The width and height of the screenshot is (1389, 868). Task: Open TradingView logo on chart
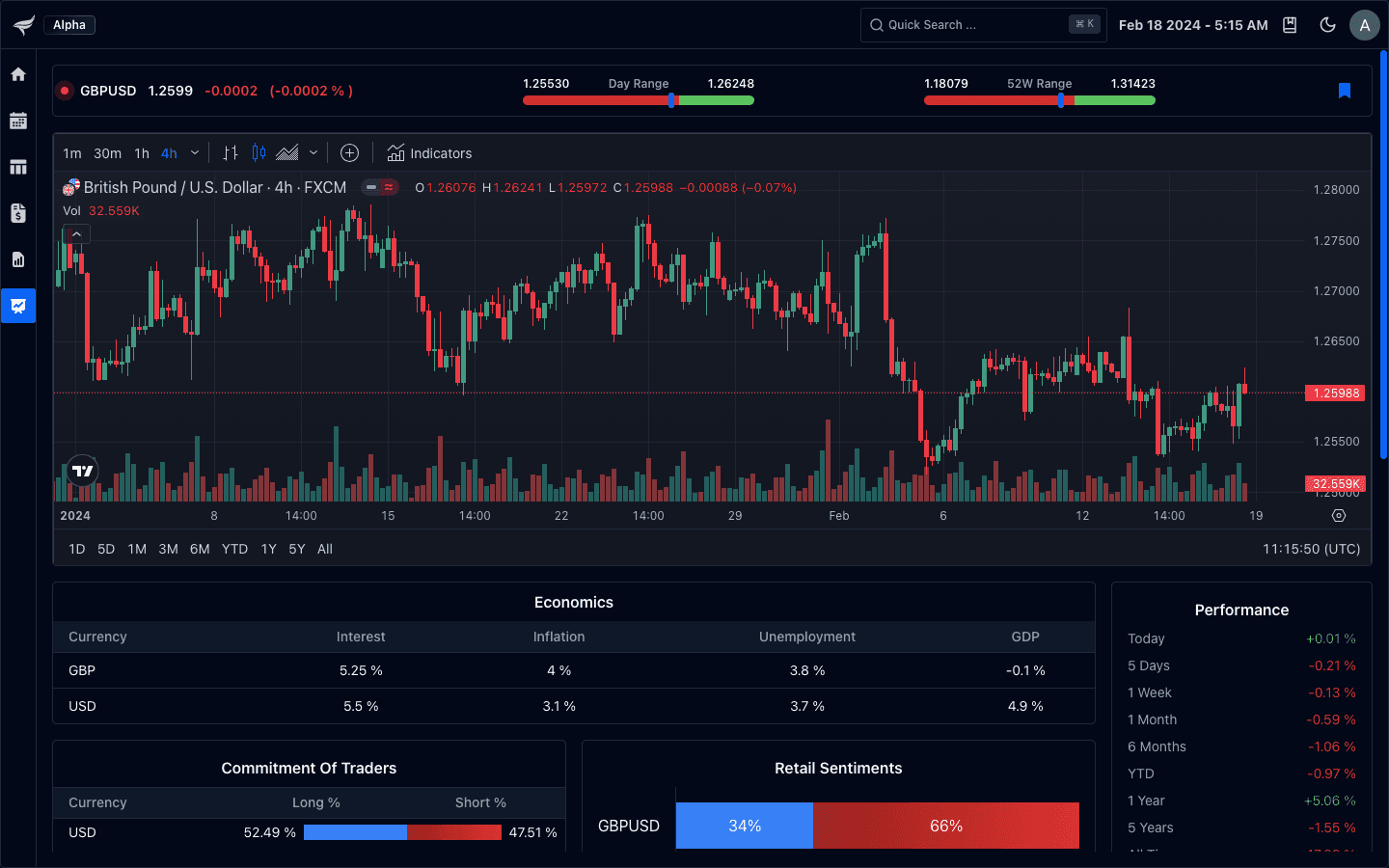click(83, 471)
